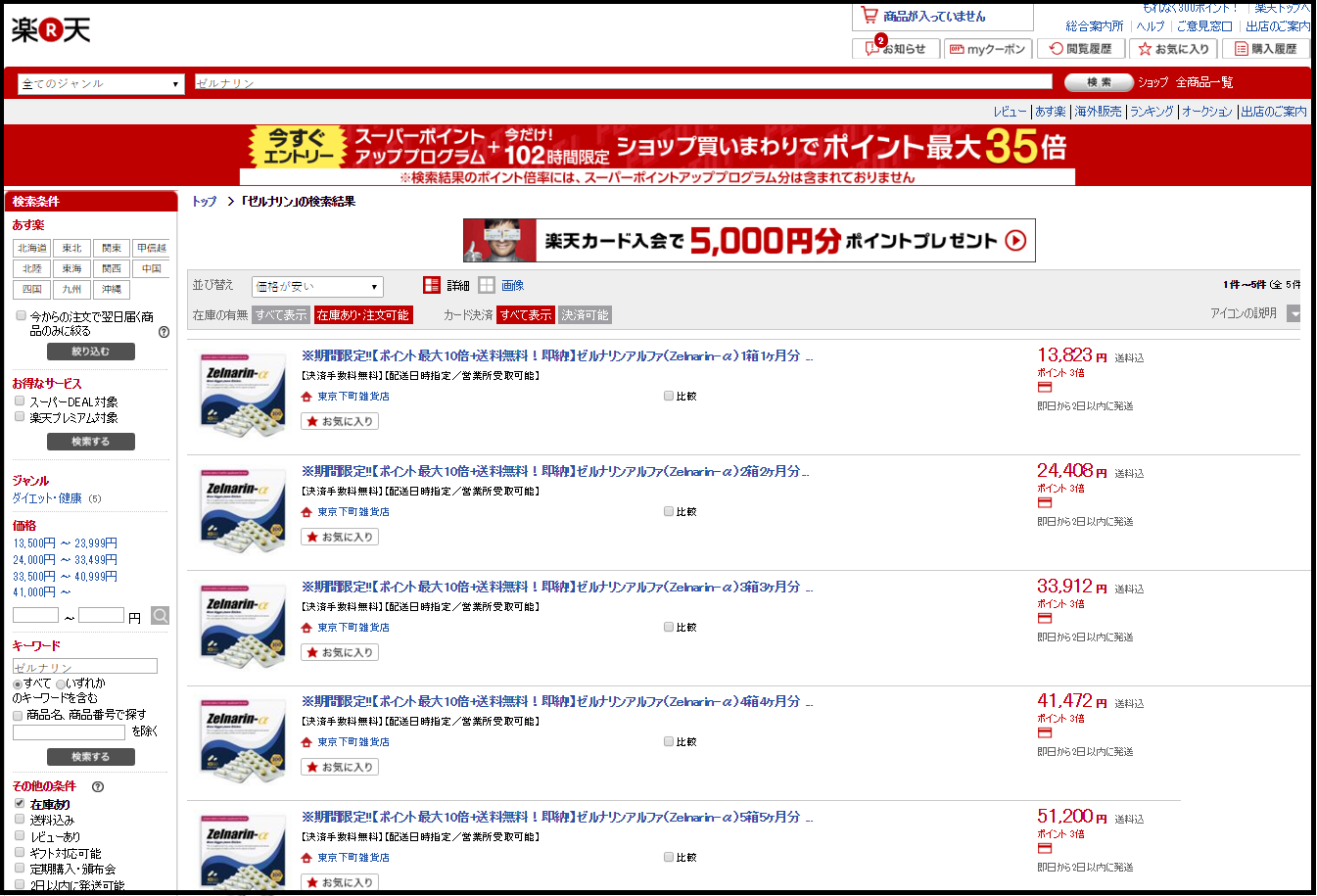Add 1箱1ヶ月分 item to お気に入り
Screen dimensions: 1317x896
(340, 421)
